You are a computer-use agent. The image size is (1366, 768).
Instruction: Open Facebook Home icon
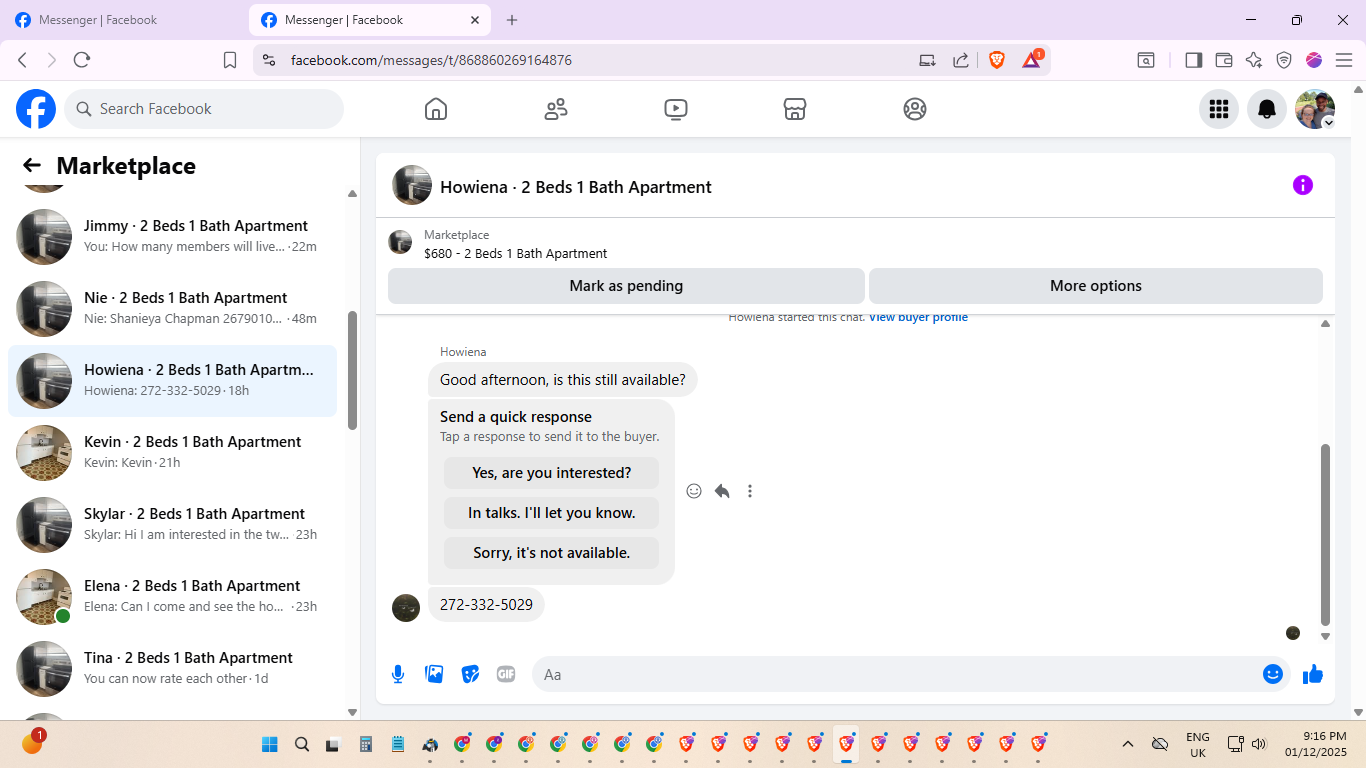(x=436, y=109)
